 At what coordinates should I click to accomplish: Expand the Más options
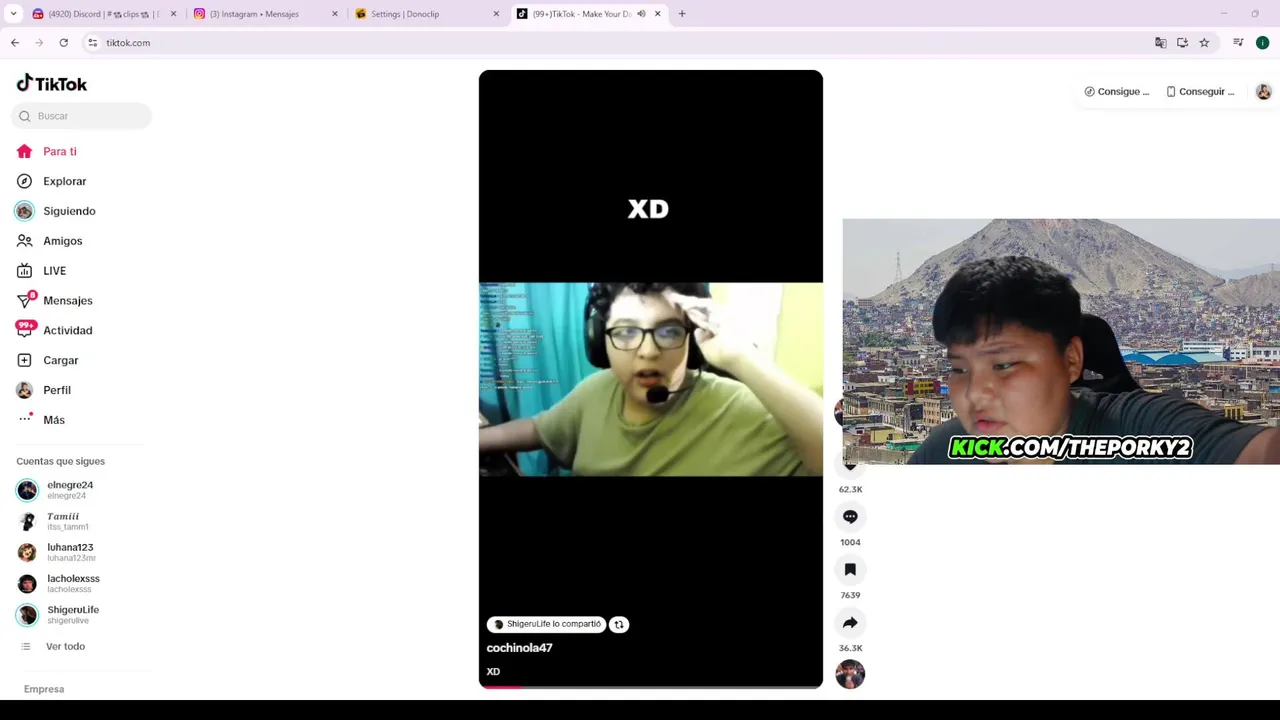coord(53,420)
